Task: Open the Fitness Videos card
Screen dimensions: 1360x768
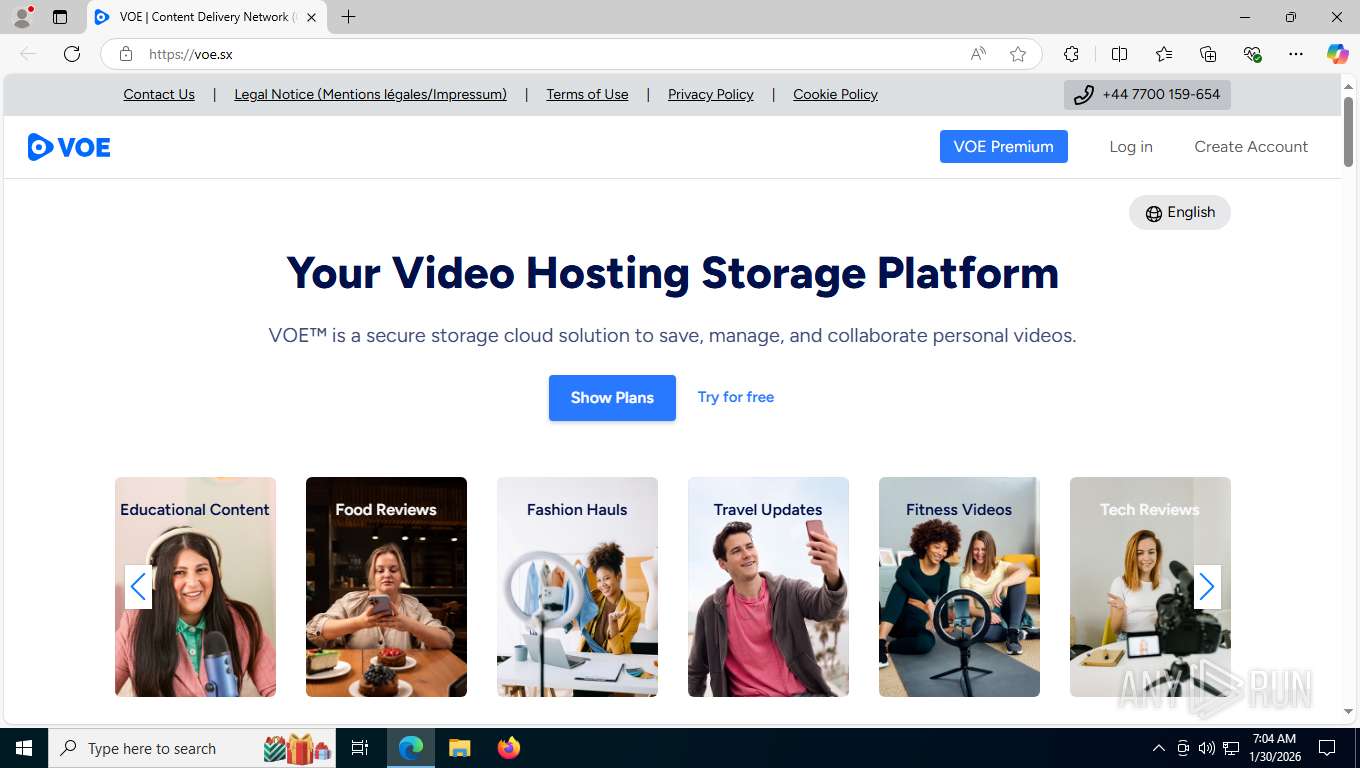Action: [x=959, y=587]
